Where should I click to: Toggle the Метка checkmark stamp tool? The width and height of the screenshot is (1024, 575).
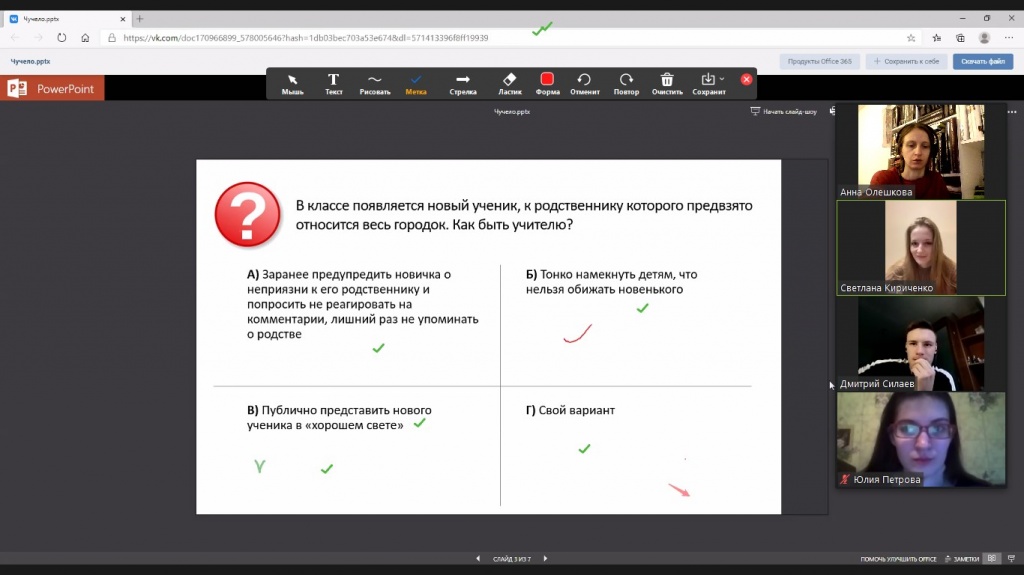pyautogui.click(x=416, y=83)
